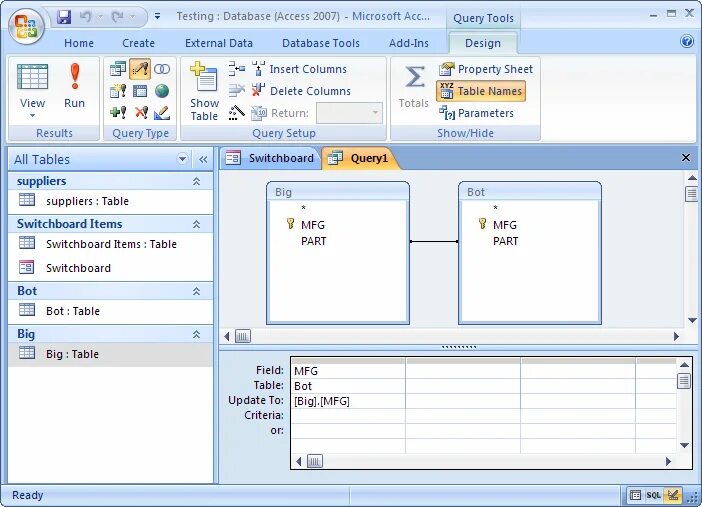702x507 pixels.
Task: Click the Update To cell [Big].[MFG]
Action: (348, 401)
